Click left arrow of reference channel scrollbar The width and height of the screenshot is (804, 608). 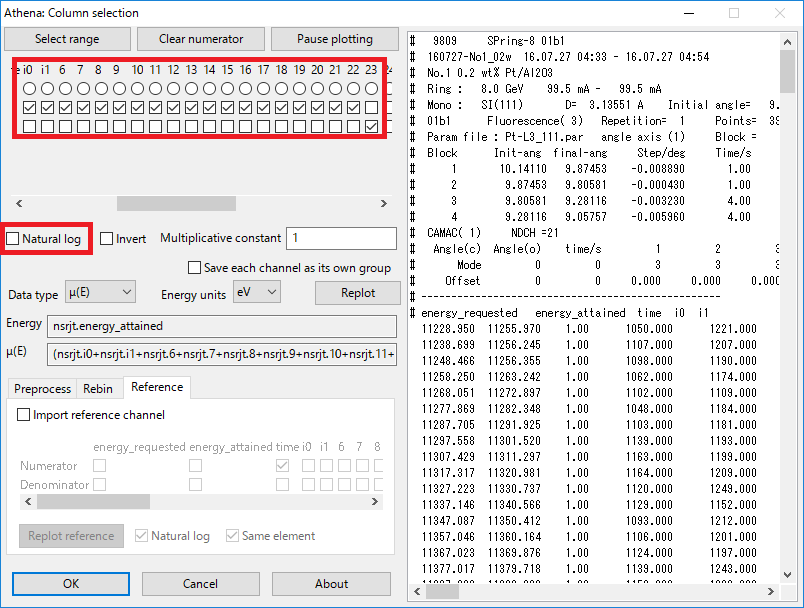[28, 501]
